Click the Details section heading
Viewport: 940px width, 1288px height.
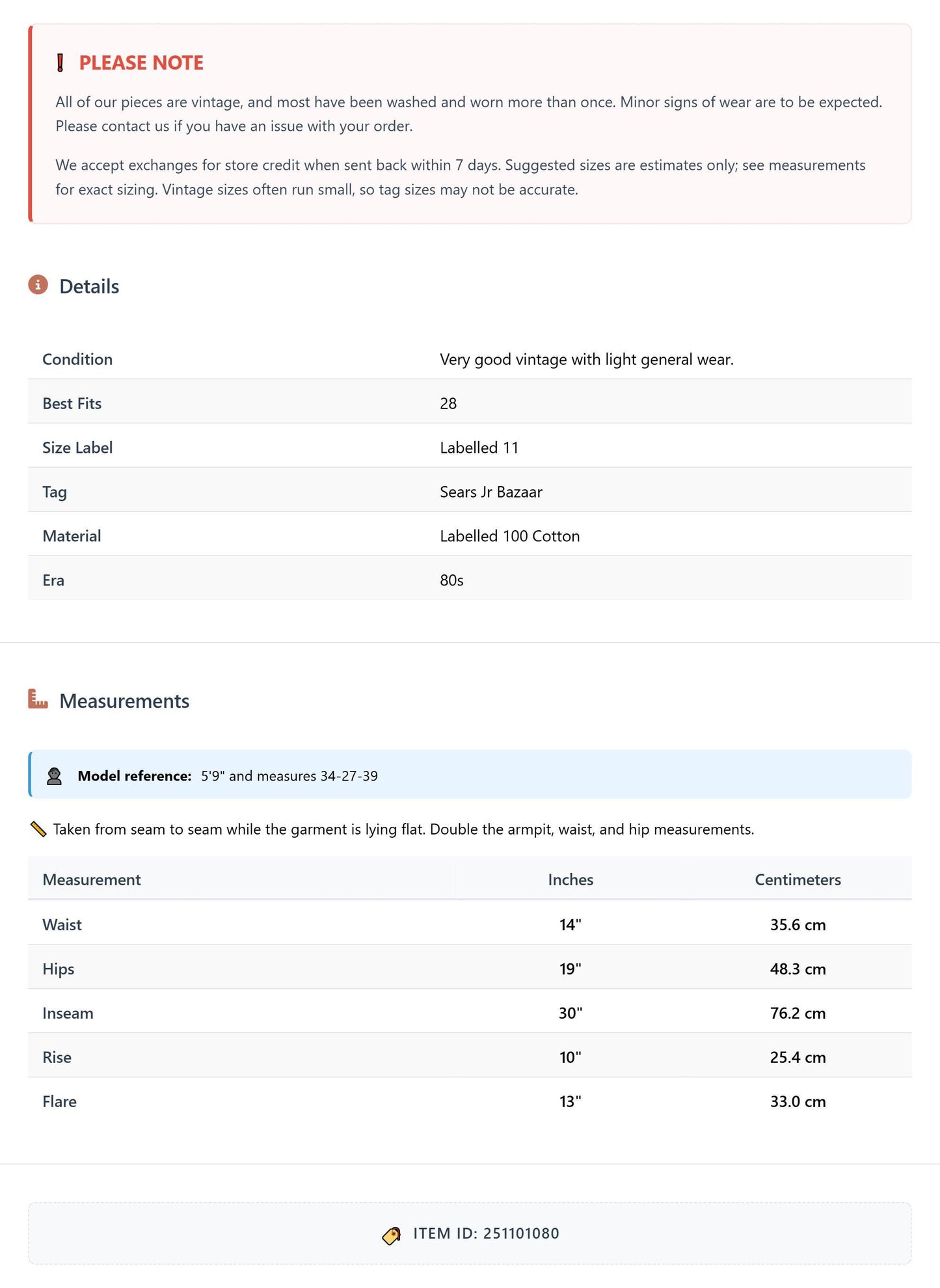[x=89, y=286]
